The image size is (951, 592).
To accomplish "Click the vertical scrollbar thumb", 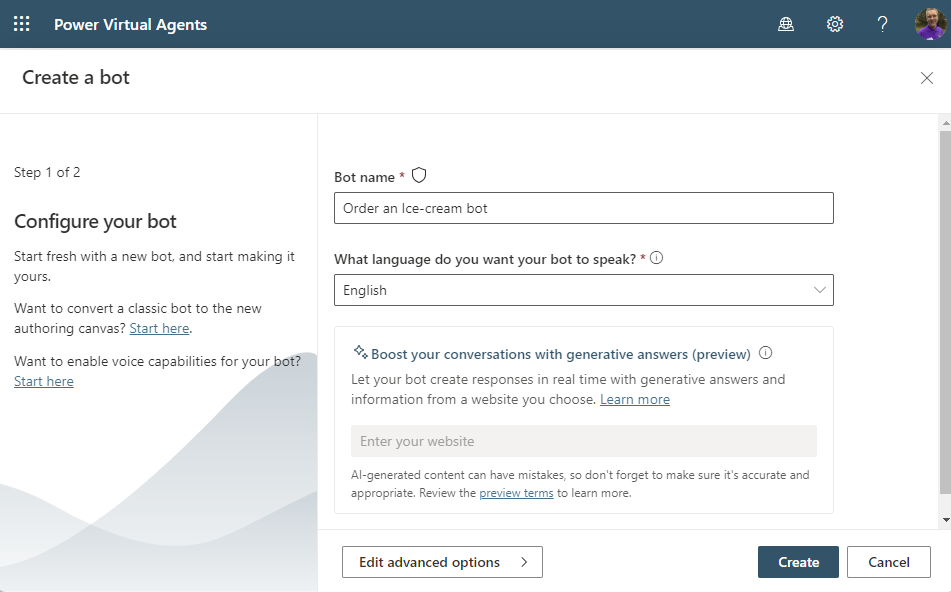I will pos(946,312).
